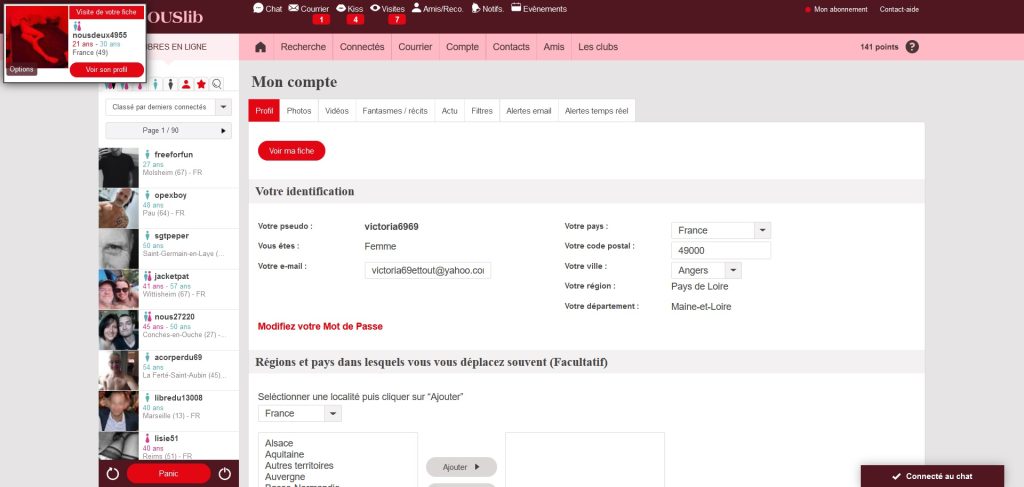1024x487 pixels.
Task: Toggle the magnifier search filter in sidebar
Action: coord(217,84)
